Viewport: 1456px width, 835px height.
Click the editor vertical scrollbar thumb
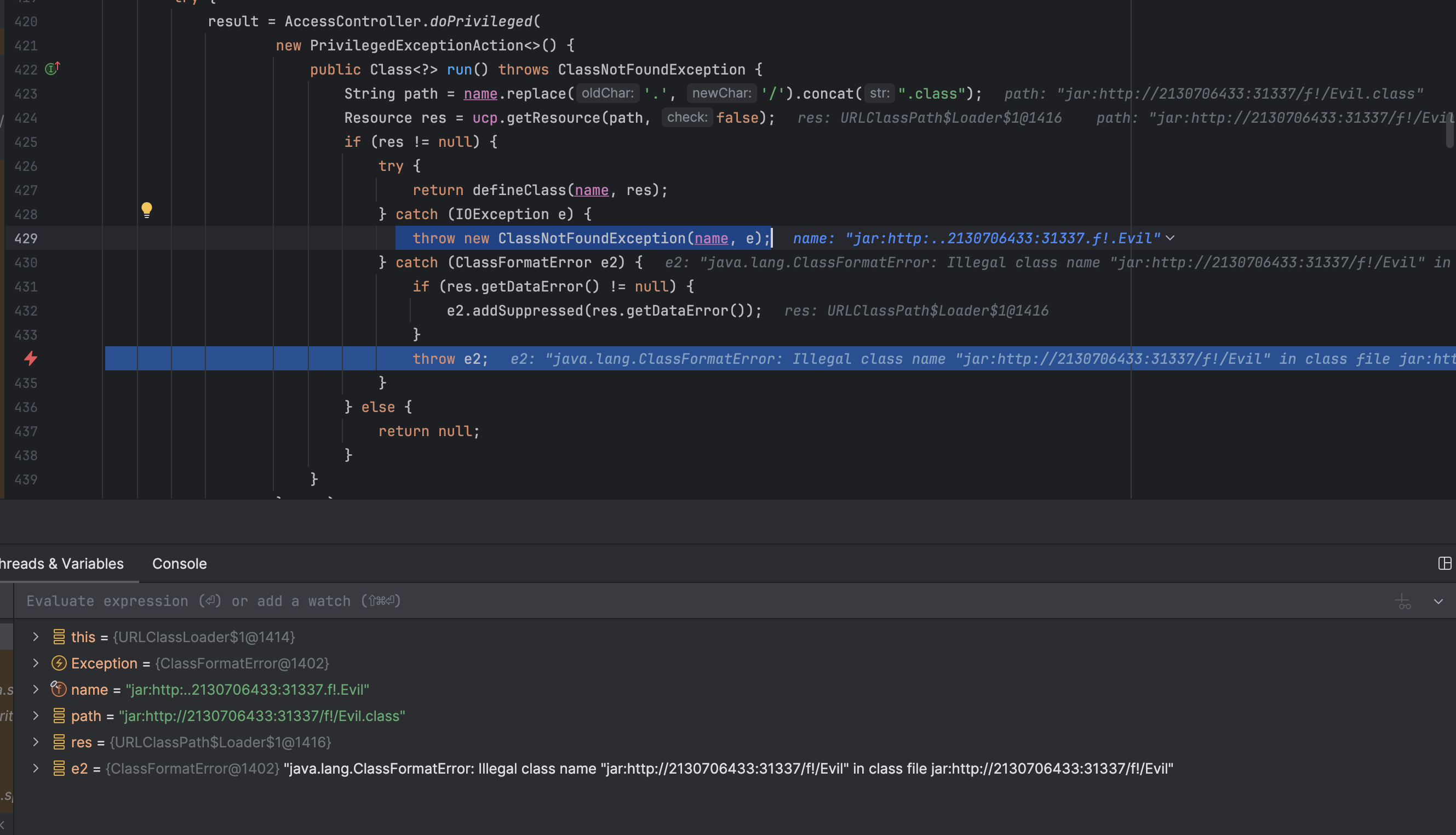[1449, 130]
